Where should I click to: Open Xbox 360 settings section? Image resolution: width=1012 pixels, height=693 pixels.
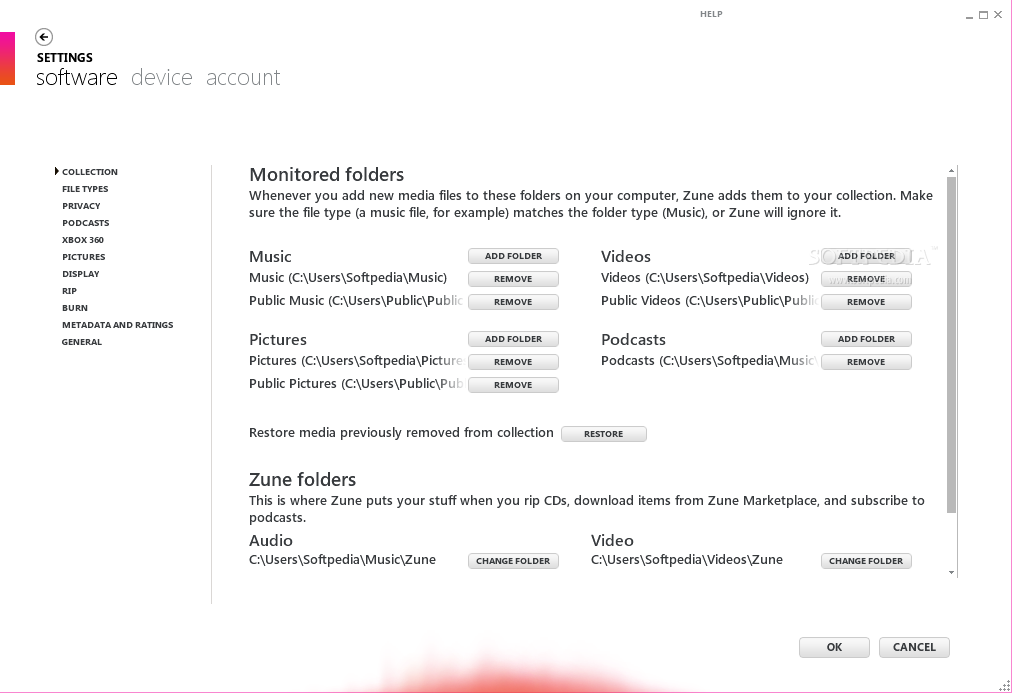(83, 240)
